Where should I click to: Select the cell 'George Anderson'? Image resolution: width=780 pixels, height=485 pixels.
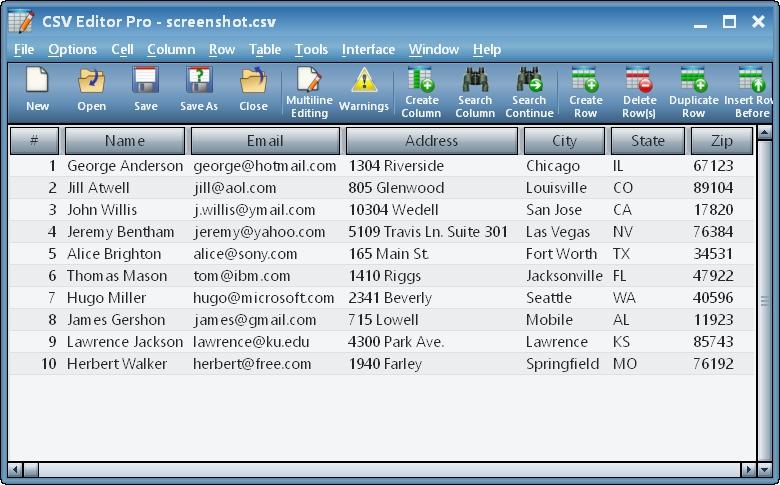pos(125,166)
